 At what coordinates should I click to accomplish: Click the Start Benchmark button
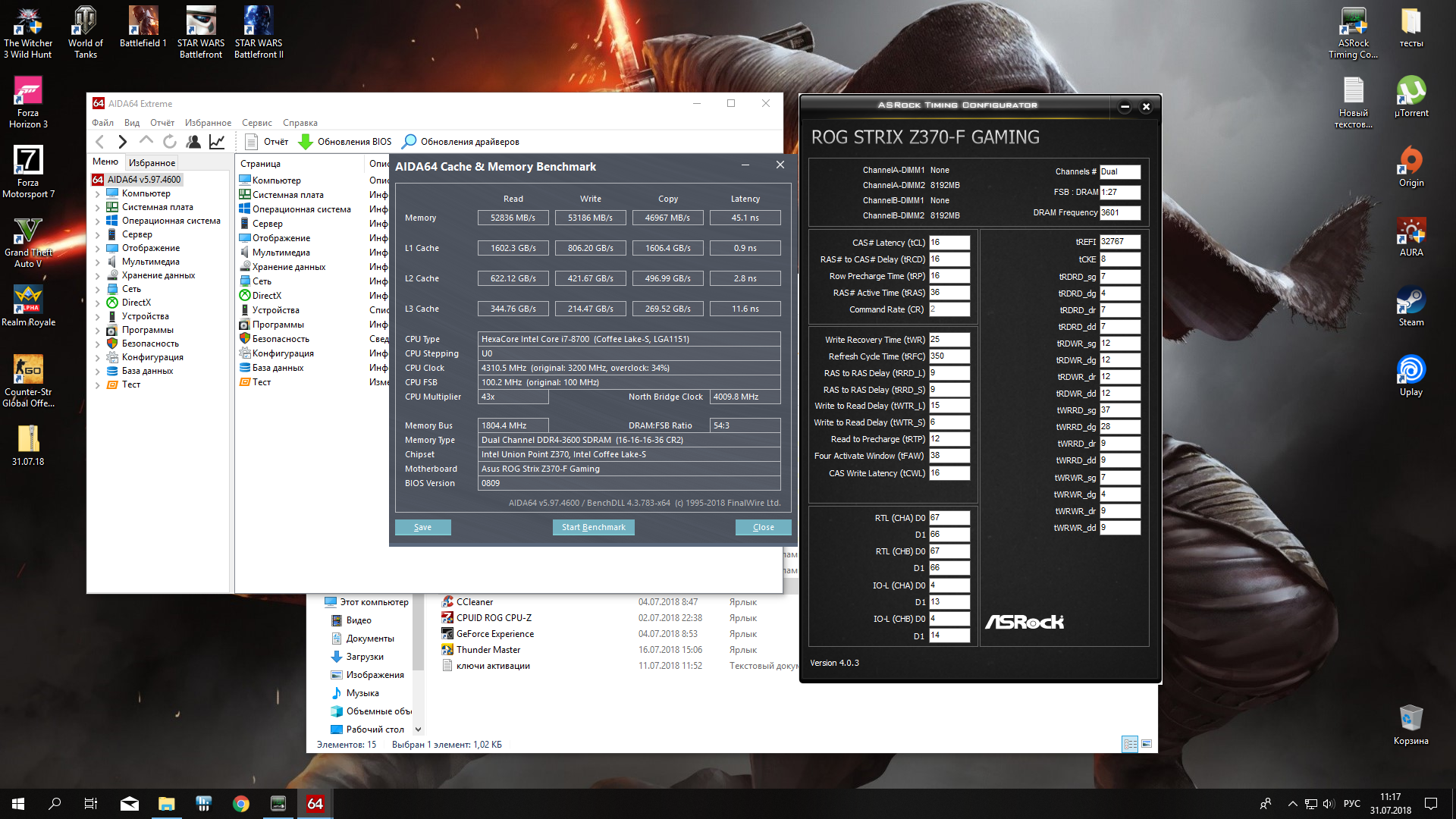click(593, 528)
